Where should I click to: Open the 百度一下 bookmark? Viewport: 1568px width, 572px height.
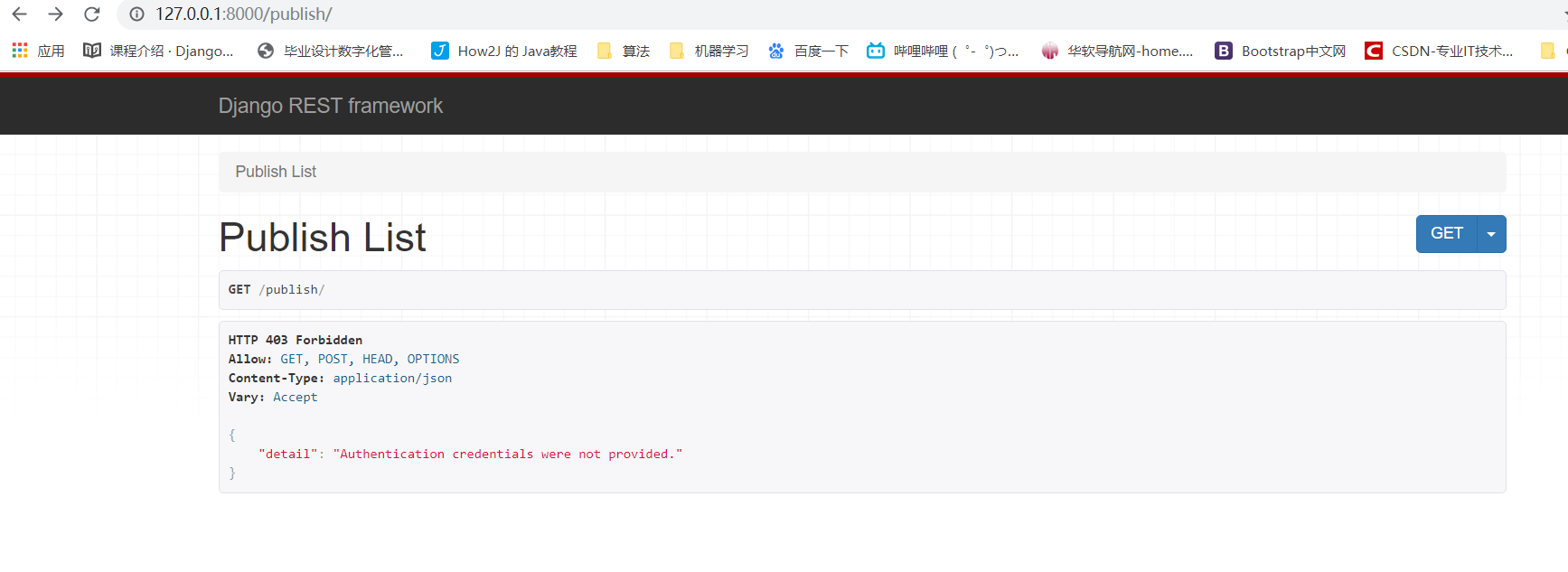808,51
